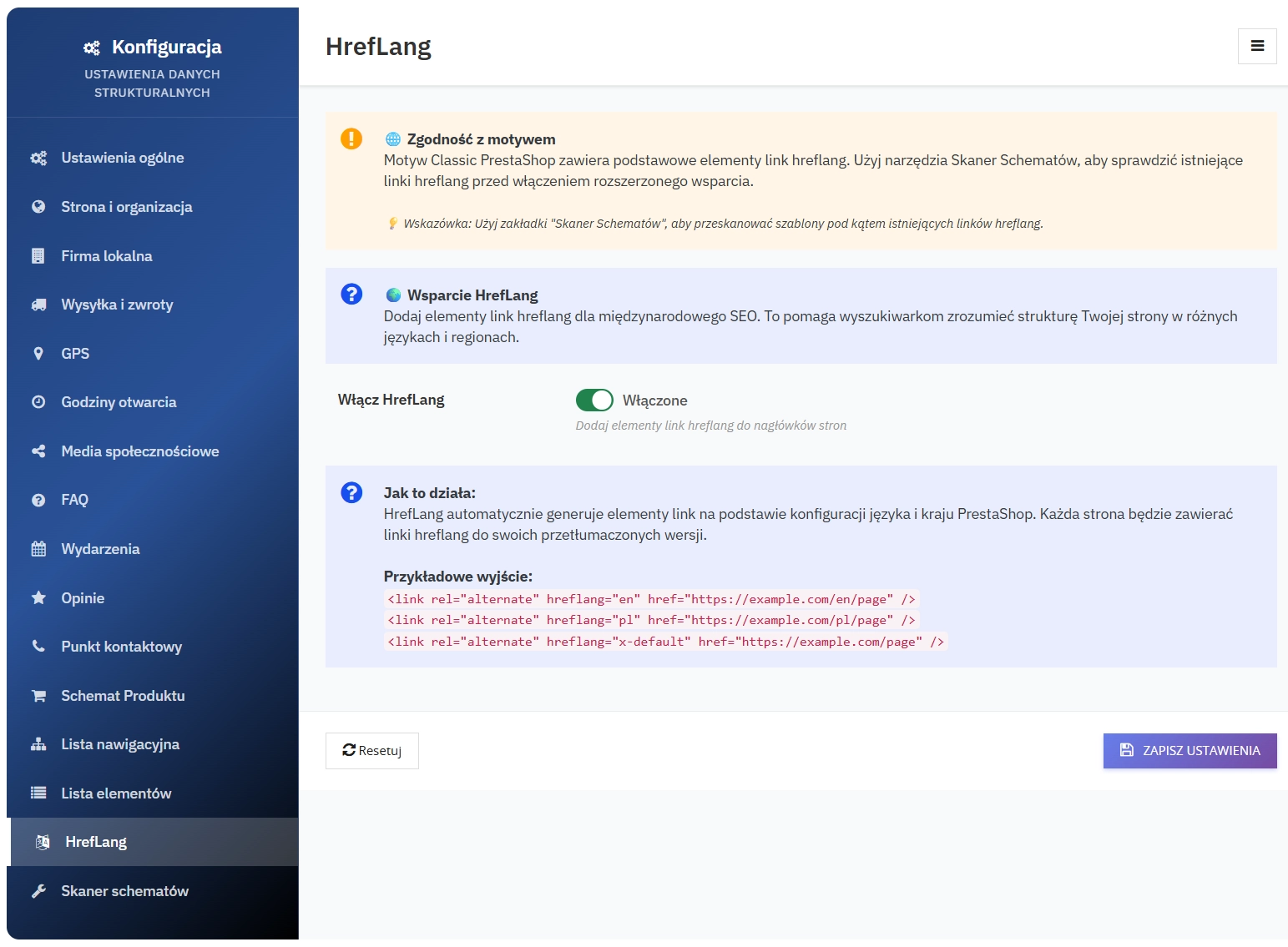Click the gears icon beside Ustawienia ogólne
Image resolution: width=1288 pixels, height=947 pixels.
pyautogui.click(x=38, y=158)
